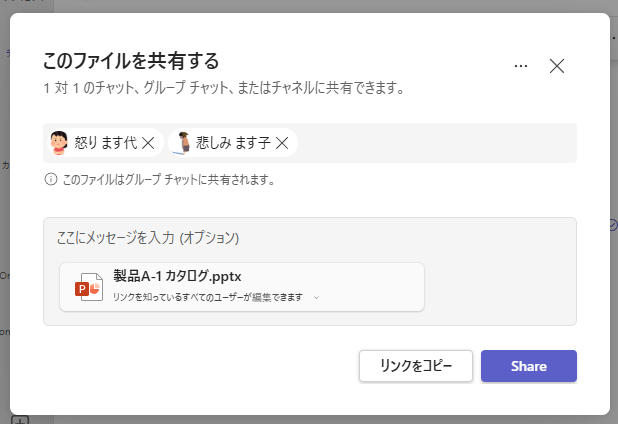Click the 悲しみ ます子 avatar picture

182,143
